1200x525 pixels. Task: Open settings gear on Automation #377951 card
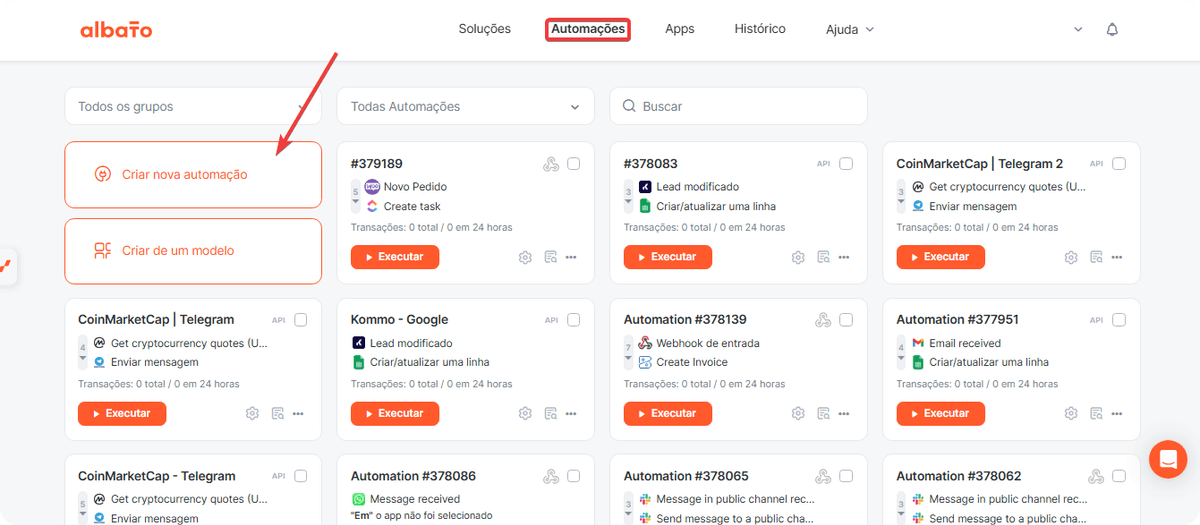[x=1071, y=413]
